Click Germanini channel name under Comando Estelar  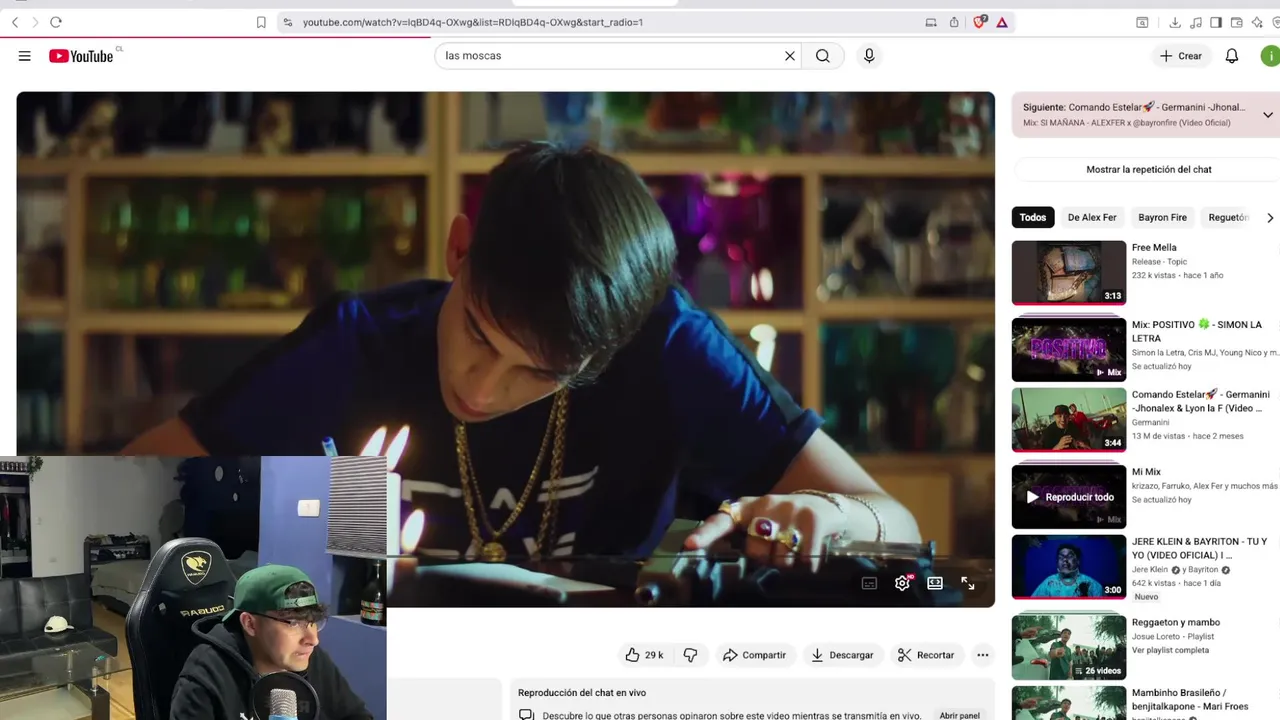pos(1150,423)
